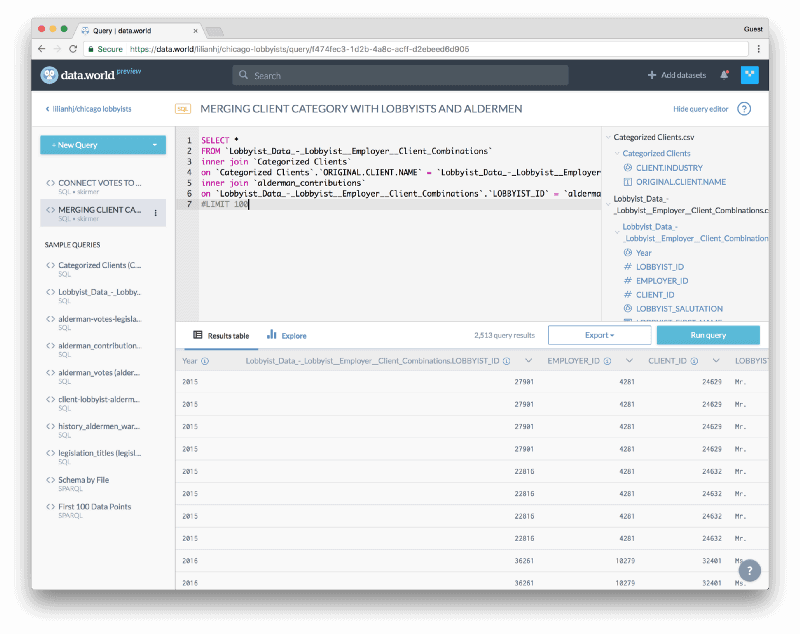Click the SQL badge beside query title
This screenshot has height=634, width=800.
pos(183,109)
